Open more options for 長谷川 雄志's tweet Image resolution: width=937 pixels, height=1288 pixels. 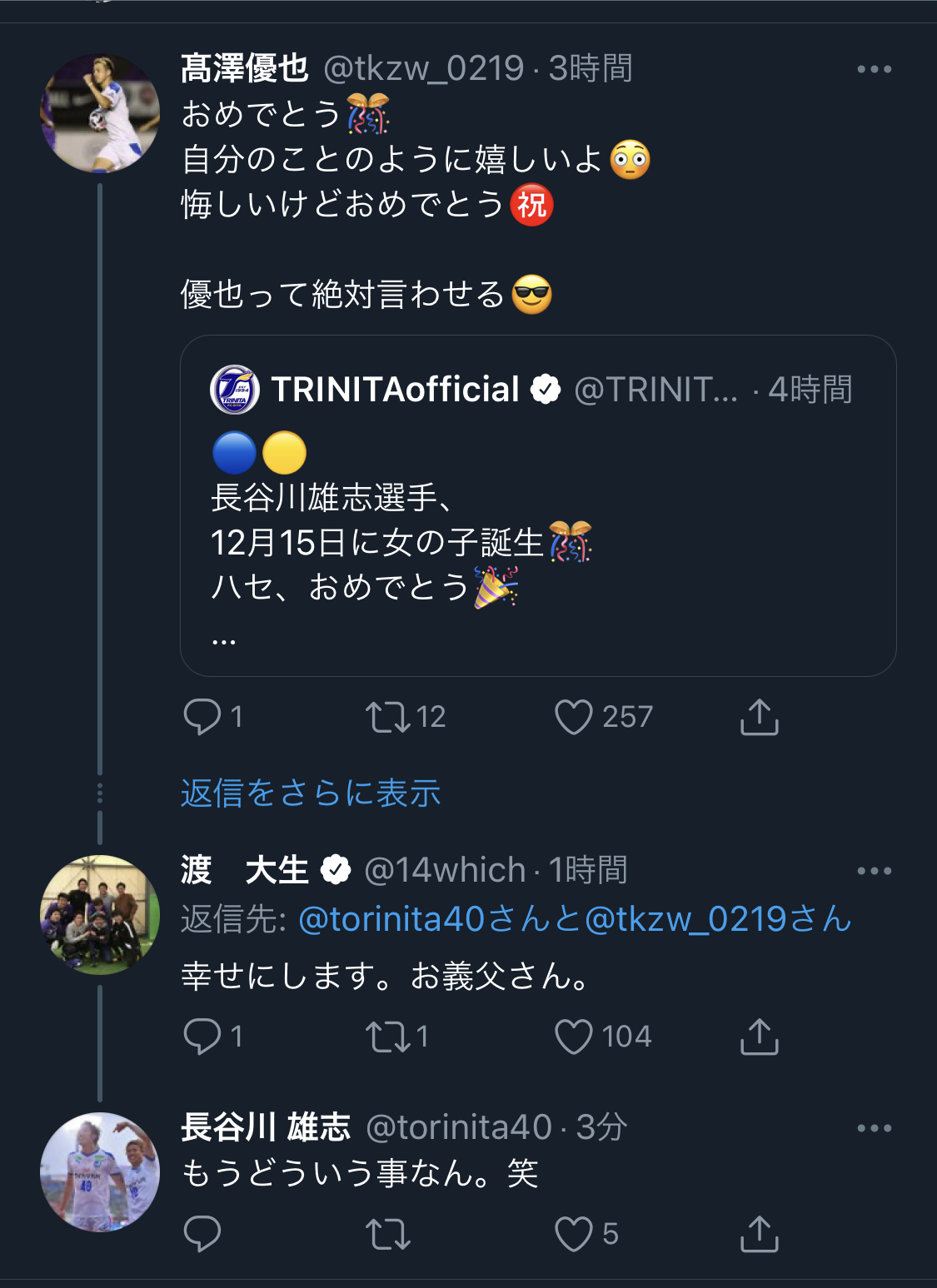tap(874, 1128)
